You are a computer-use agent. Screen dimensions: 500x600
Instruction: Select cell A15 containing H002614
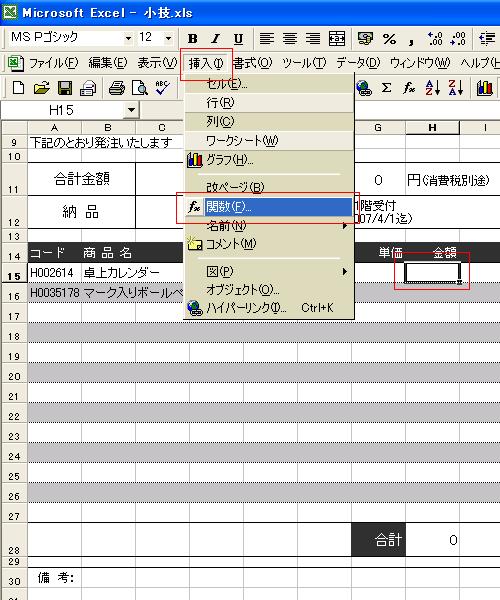(x=54, y=272)
